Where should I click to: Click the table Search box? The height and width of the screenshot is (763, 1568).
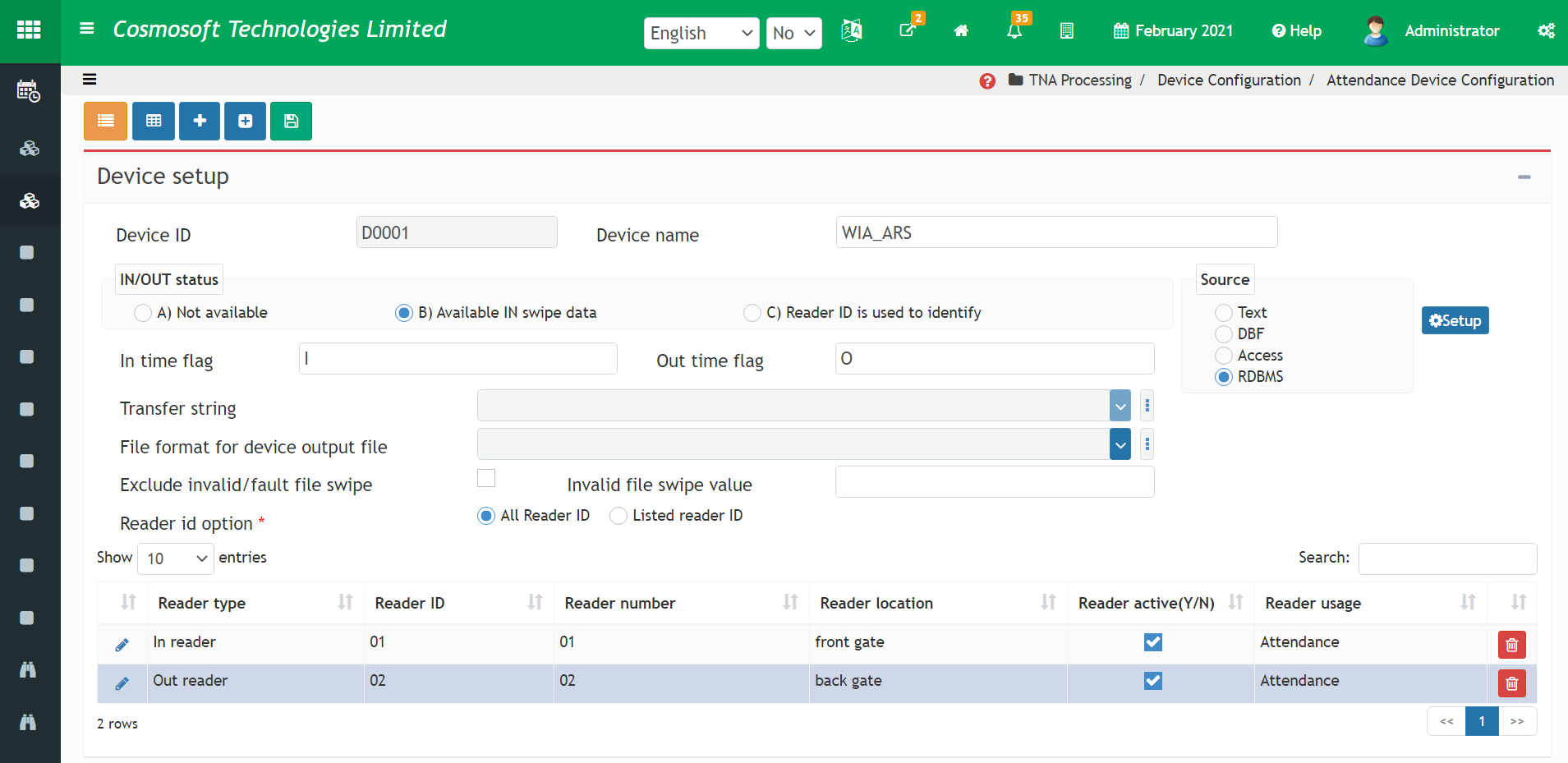(x=1447, y=558)
